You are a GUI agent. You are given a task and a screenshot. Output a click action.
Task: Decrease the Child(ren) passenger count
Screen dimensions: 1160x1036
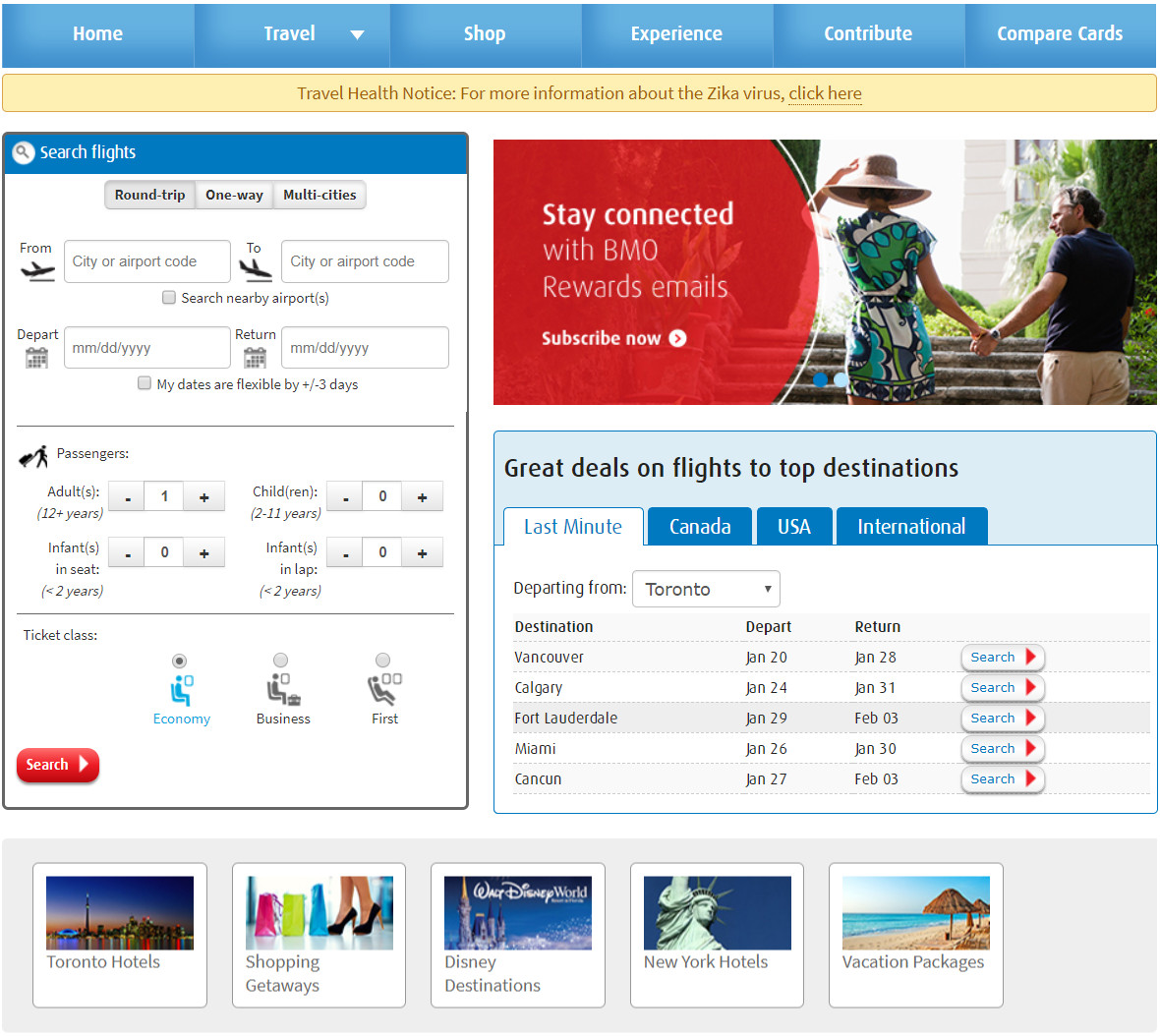coord(345,497)
